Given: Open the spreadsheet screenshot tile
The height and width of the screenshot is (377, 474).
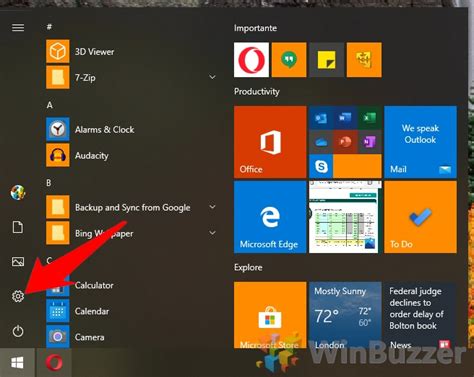Looking at the screenshot, I should 345,217.
